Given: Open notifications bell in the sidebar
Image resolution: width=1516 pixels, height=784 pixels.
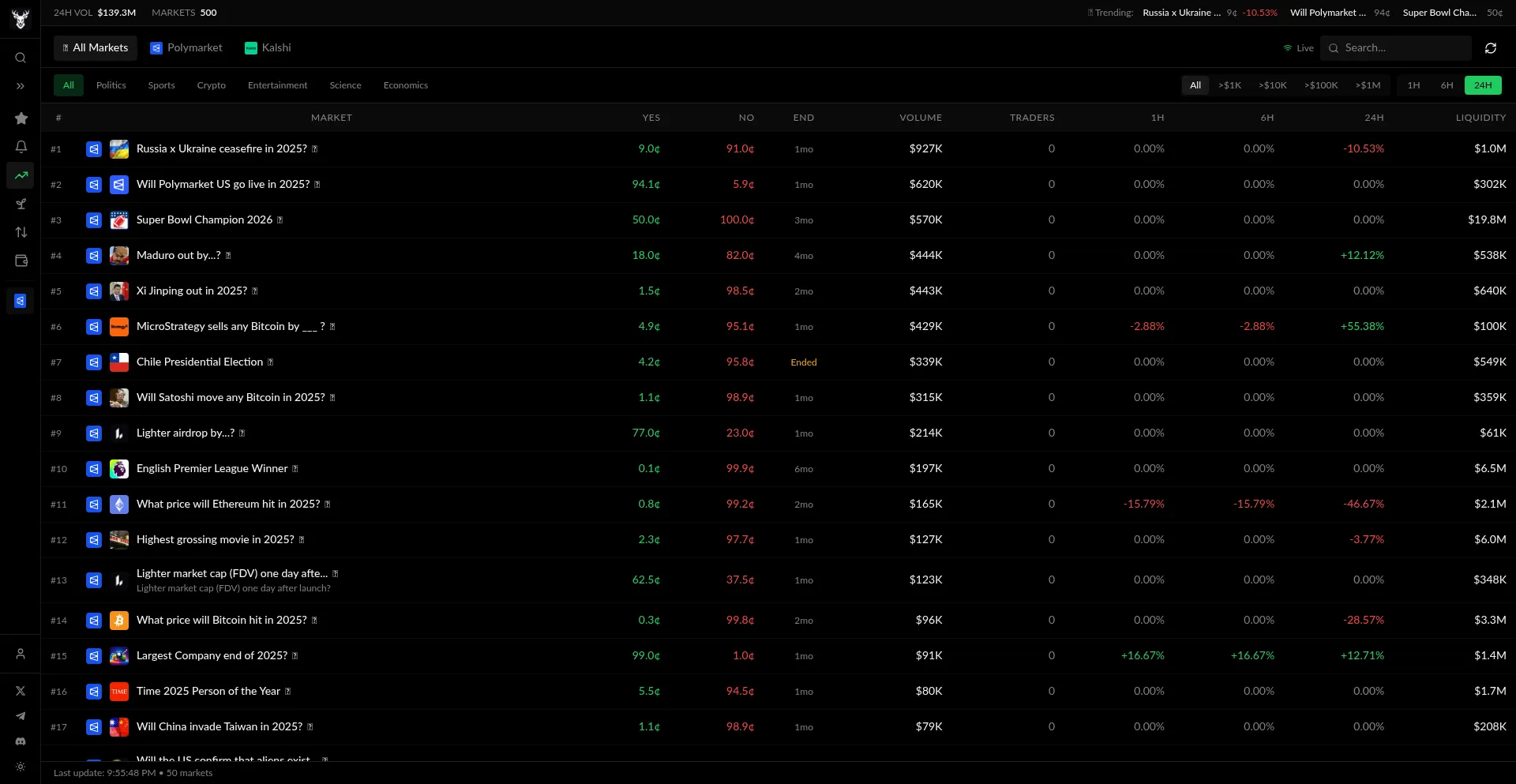Looking at the screenshot, I should [21, 147].
